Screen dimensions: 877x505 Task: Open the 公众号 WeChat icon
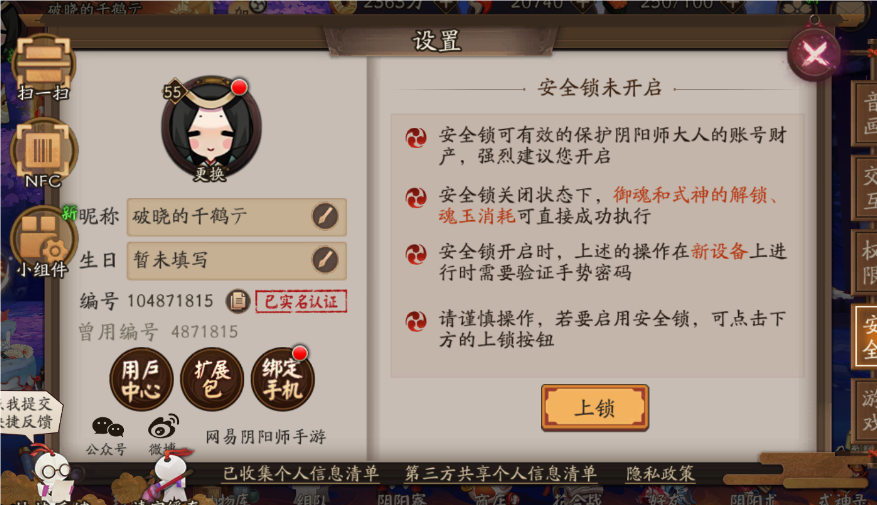coord(107,435)
